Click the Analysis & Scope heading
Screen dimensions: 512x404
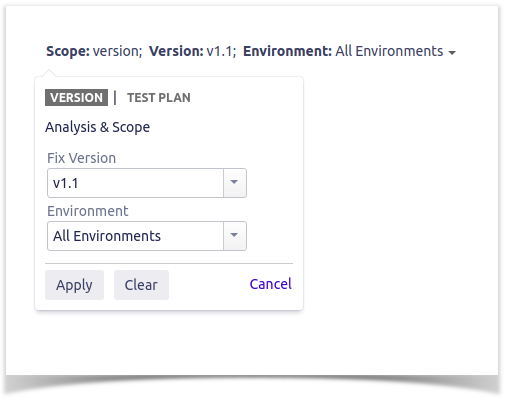tap(98, 127)
